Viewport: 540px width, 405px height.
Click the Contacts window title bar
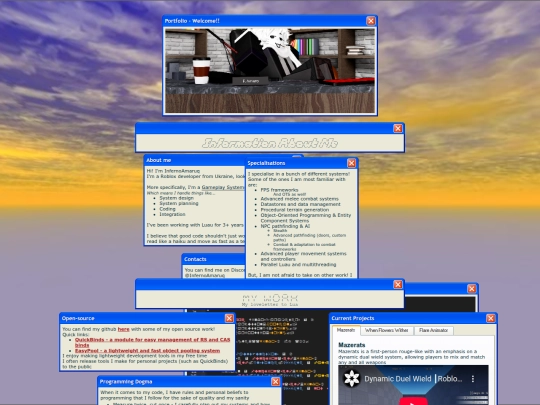(x=214, y=259)
